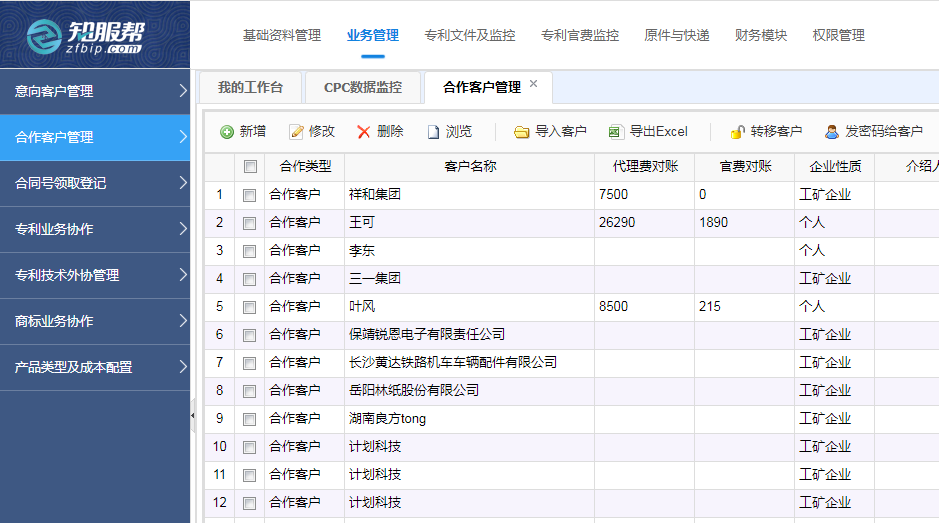The width and height of the screenshot is (939, 523).
Task: Open the 财务模块 top menu
Action: point(760,35)
